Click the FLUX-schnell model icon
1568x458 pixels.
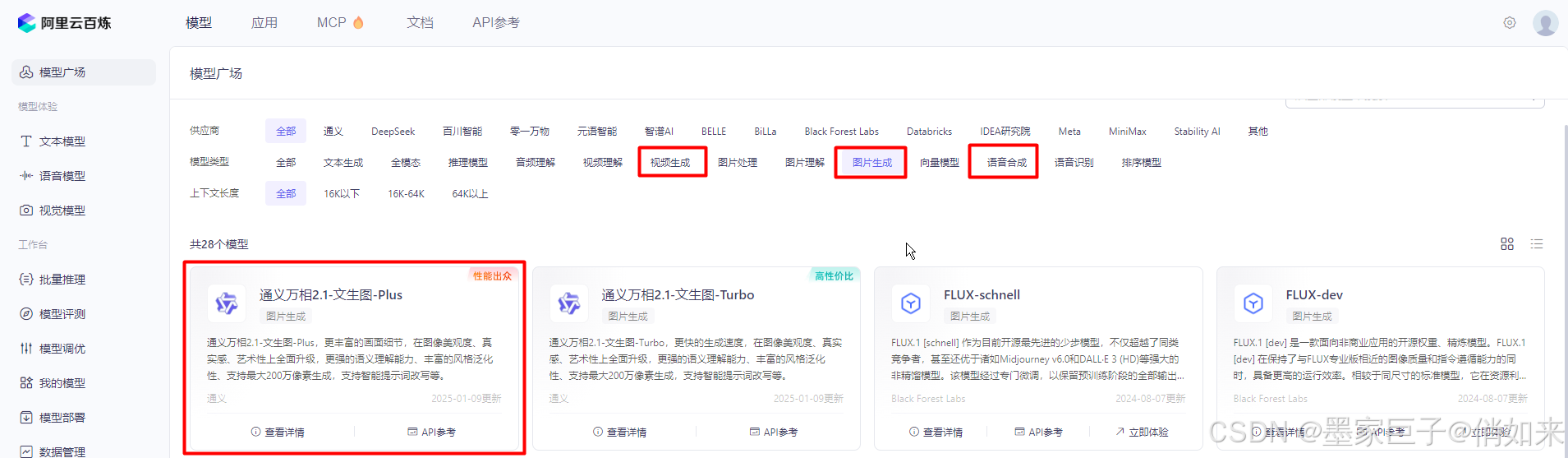click(911, 303)
